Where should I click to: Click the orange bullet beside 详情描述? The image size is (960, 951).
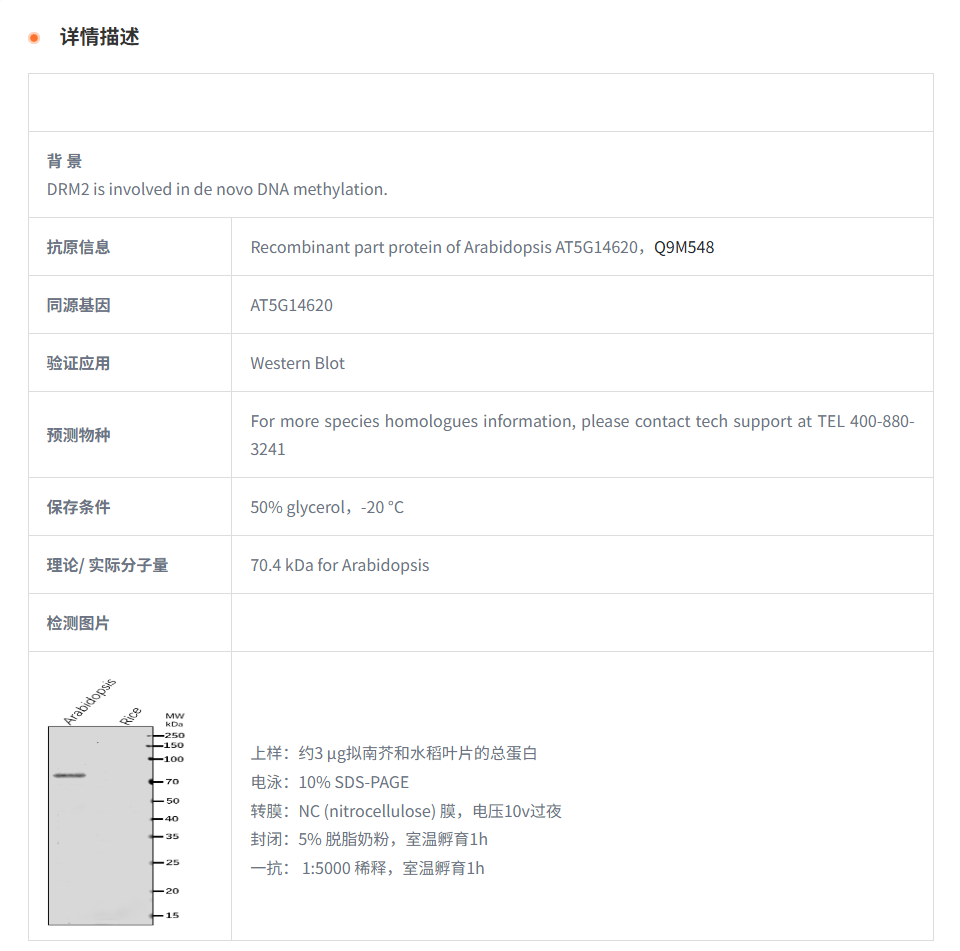[32, 37]
